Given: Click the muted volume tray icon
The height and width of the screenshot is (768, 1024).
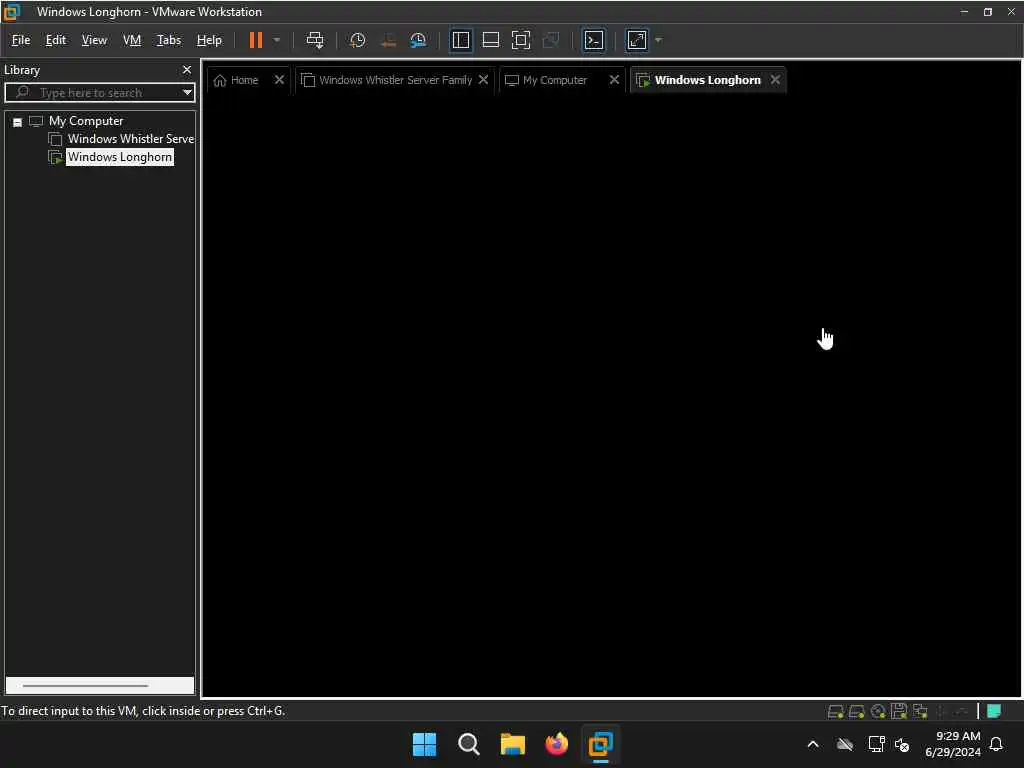Looking at the screenshot, I should (x=902, y=744).
